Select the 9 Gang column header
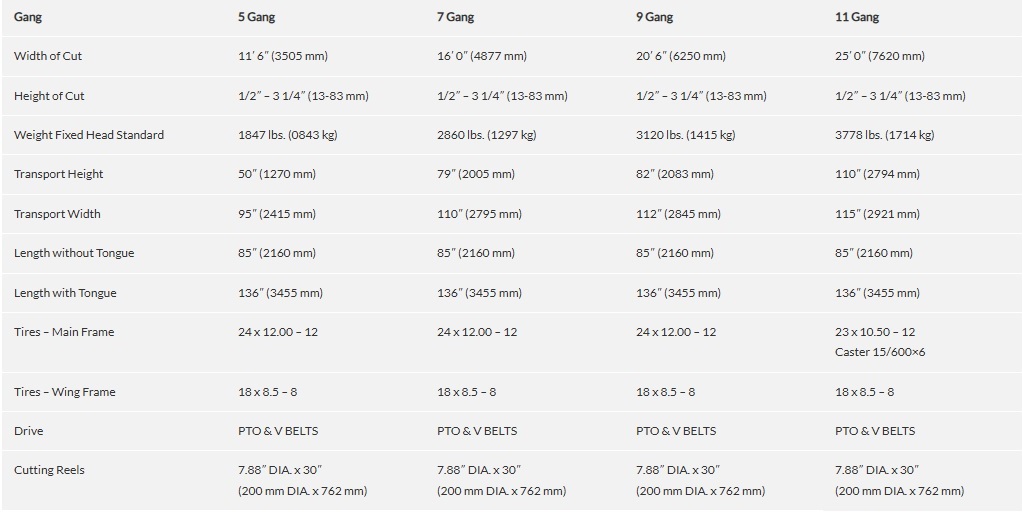 654,17
